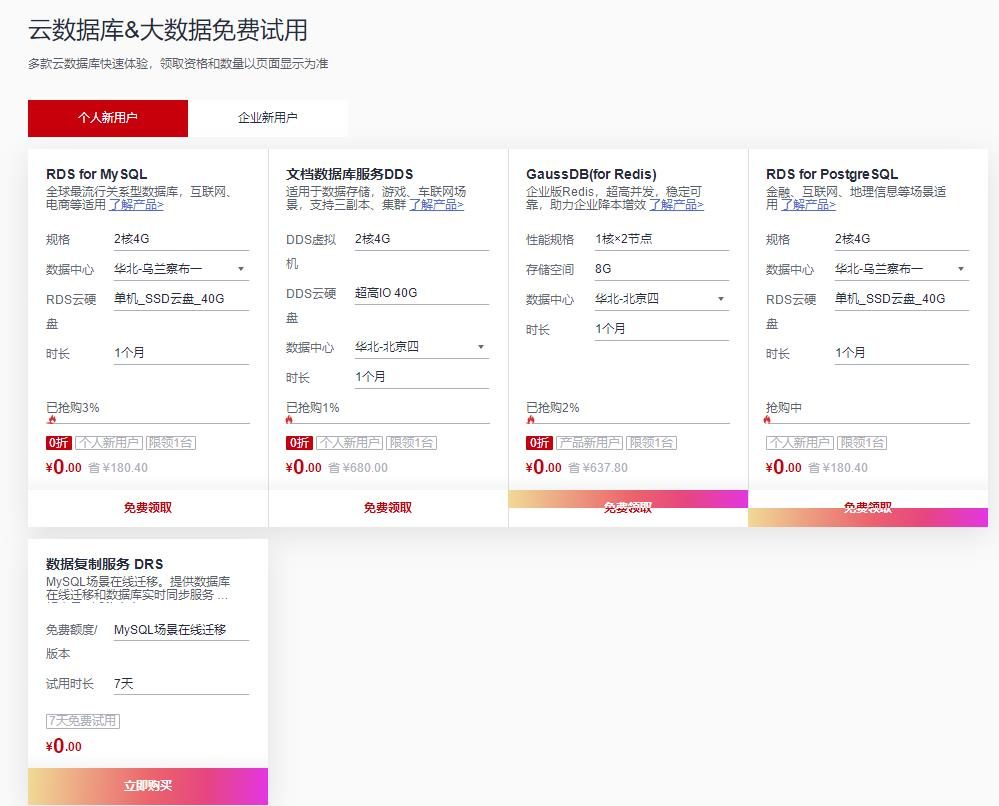Click 数据复制服务 DRS card title
This screenshot has height=806, width=999.
[104, 565]
